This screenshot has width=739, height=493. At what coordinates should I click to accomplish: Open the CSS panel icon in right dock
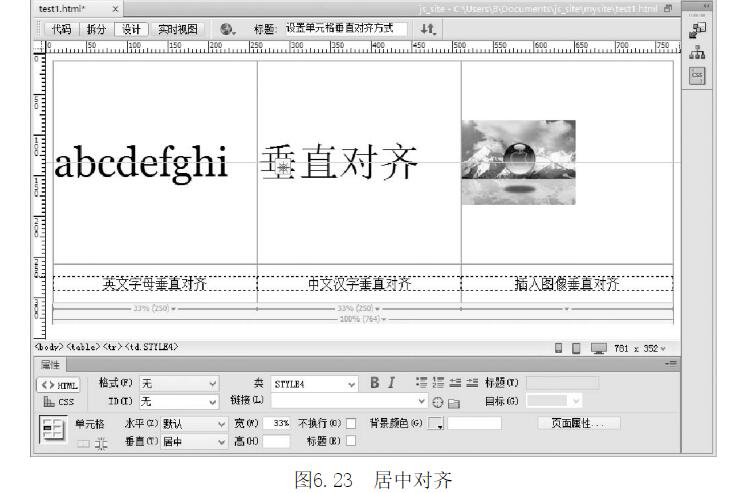click(697, 75)
